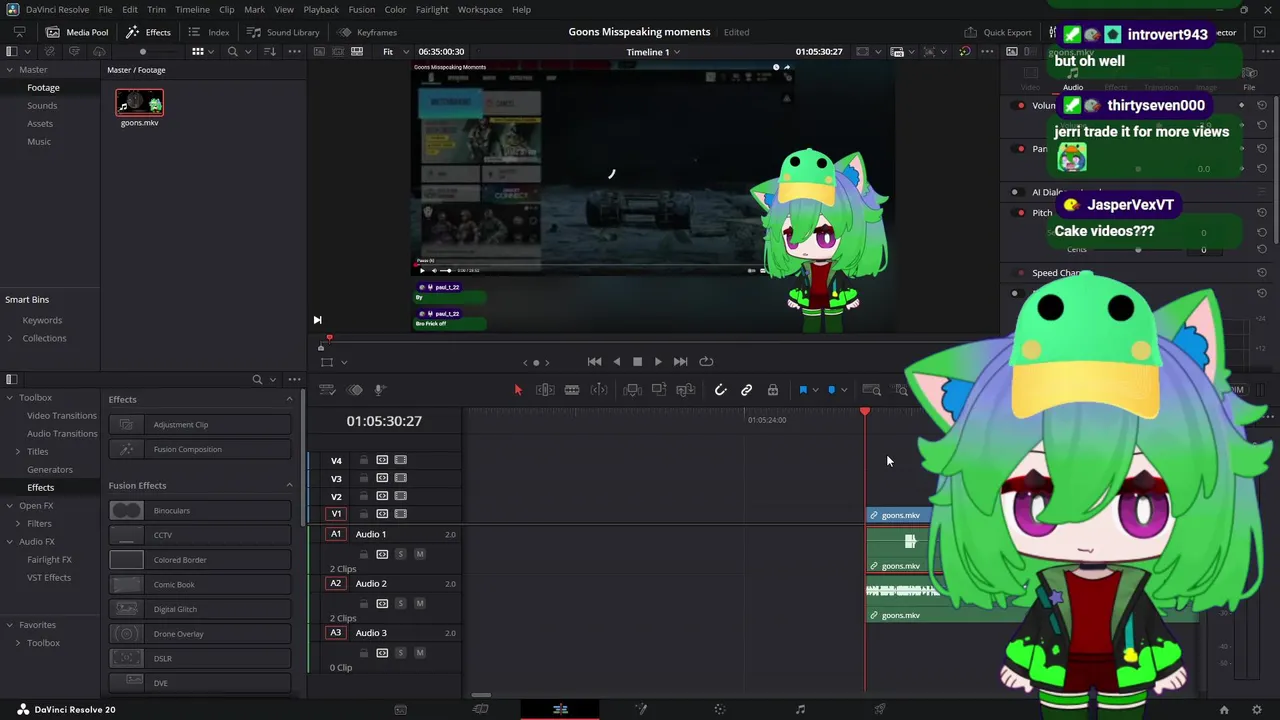Select the arrow Selection Mode tool

point(518,390)
